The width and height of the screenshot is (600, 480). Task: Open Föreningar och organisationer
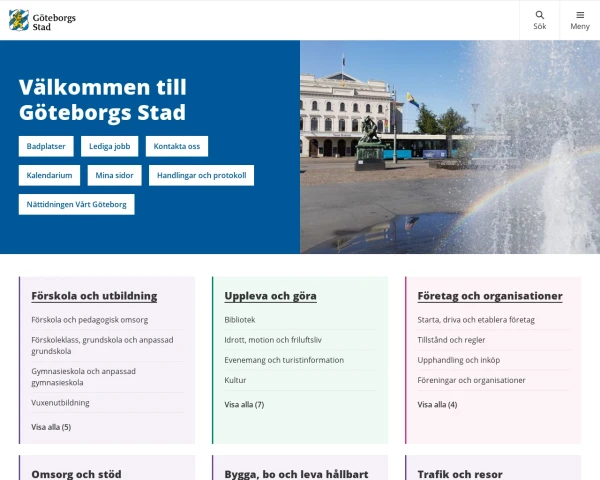point(471,380)
